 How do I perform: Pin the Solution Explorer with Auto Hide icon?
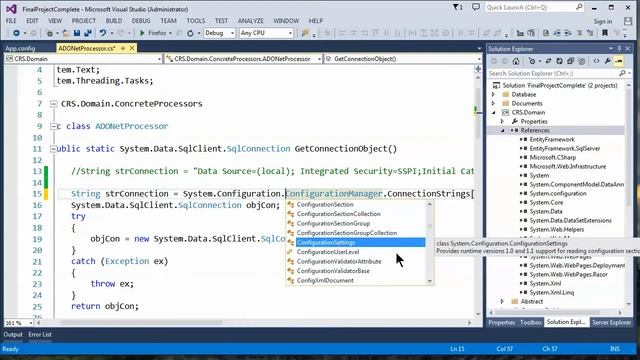click(619, 49)
